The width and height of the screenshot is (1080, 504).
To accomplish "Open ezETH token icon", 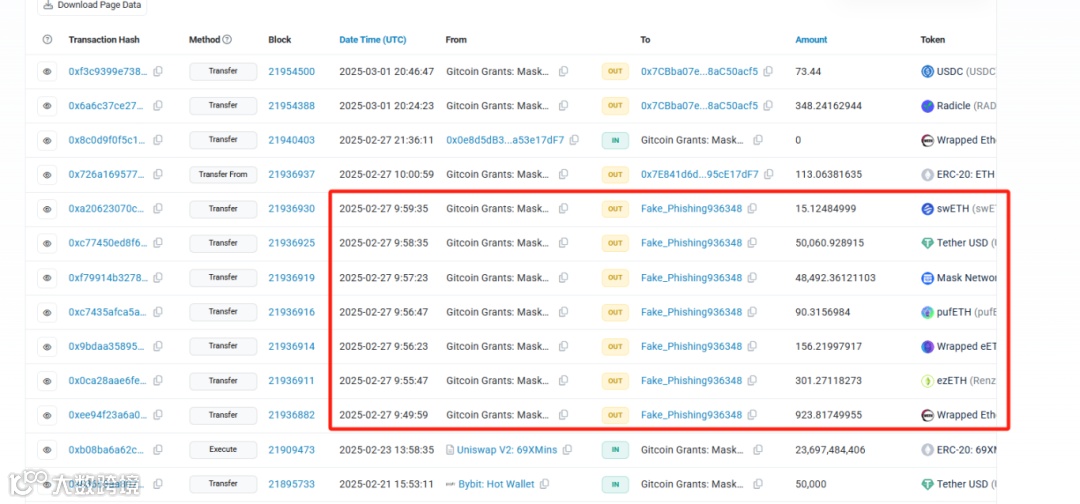I will [927, 381].
